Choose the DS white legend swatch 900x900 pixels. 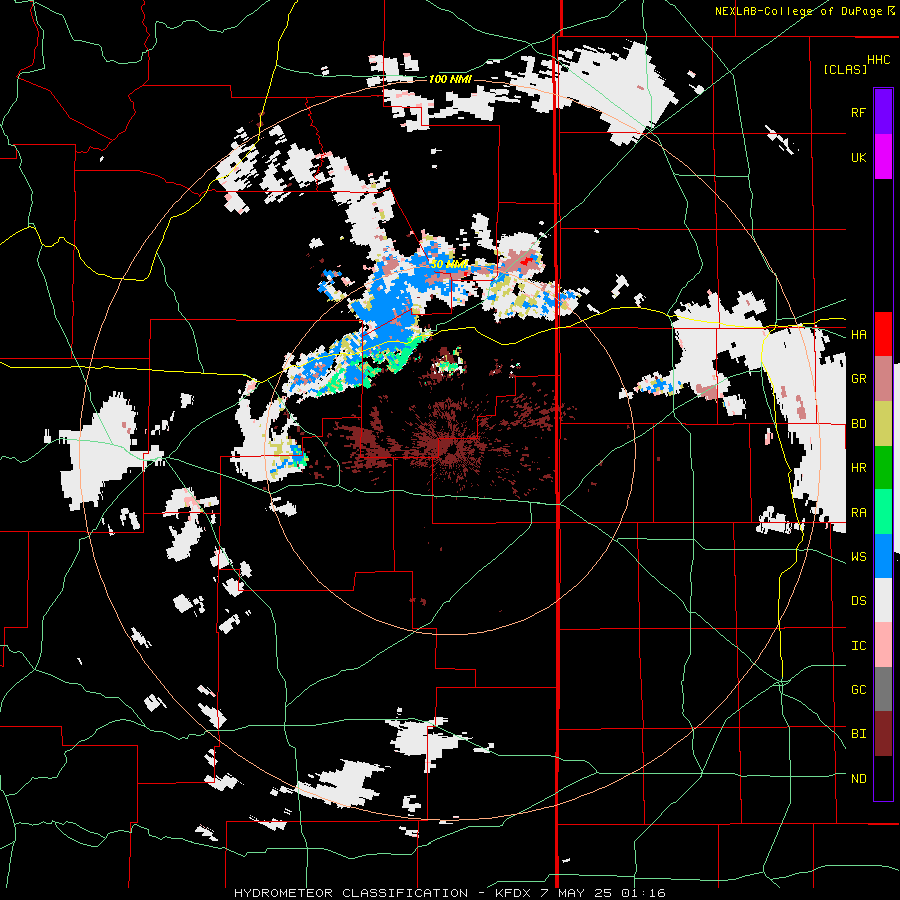883,600
